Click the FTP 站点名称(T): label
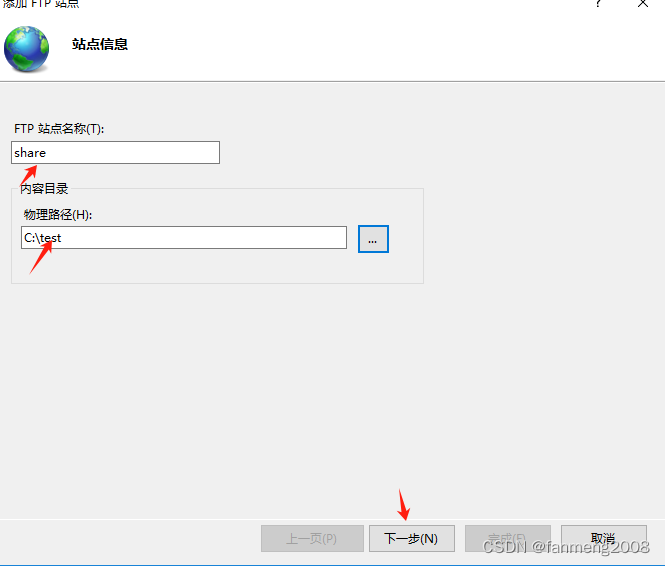 tap(59, 128)
